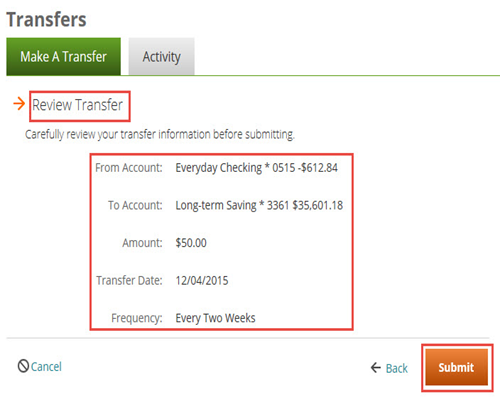The width and height of the screenshot is (500, 400).
Task: Click the Transfers page heading
Action: 46,19
